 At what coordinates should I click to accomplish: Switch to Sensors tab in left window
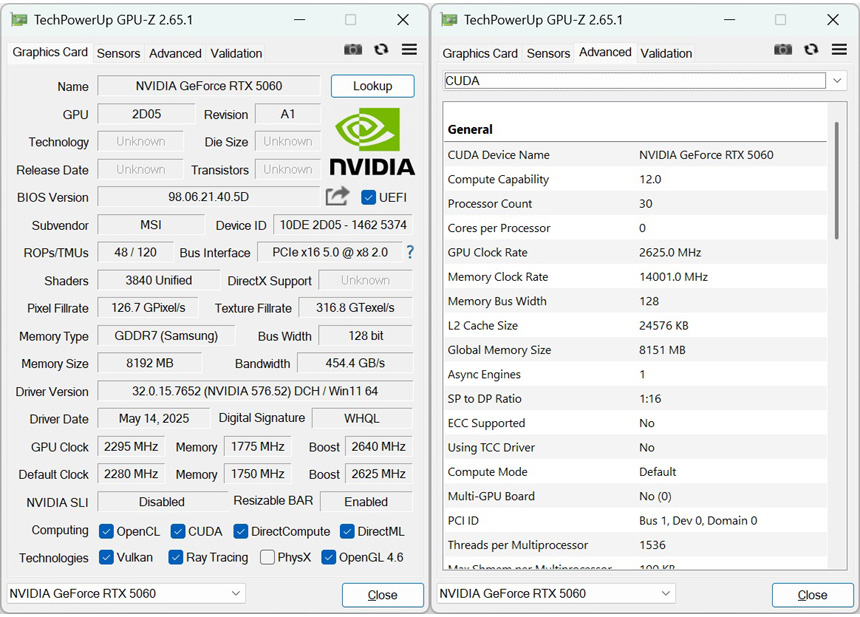click(x=118, y=54)
